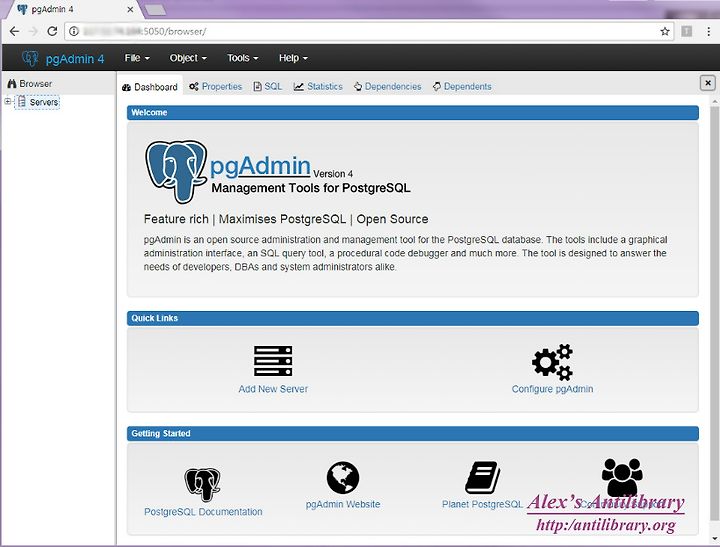
Task: Click the browser forward arrow
Action: [33, 31]
